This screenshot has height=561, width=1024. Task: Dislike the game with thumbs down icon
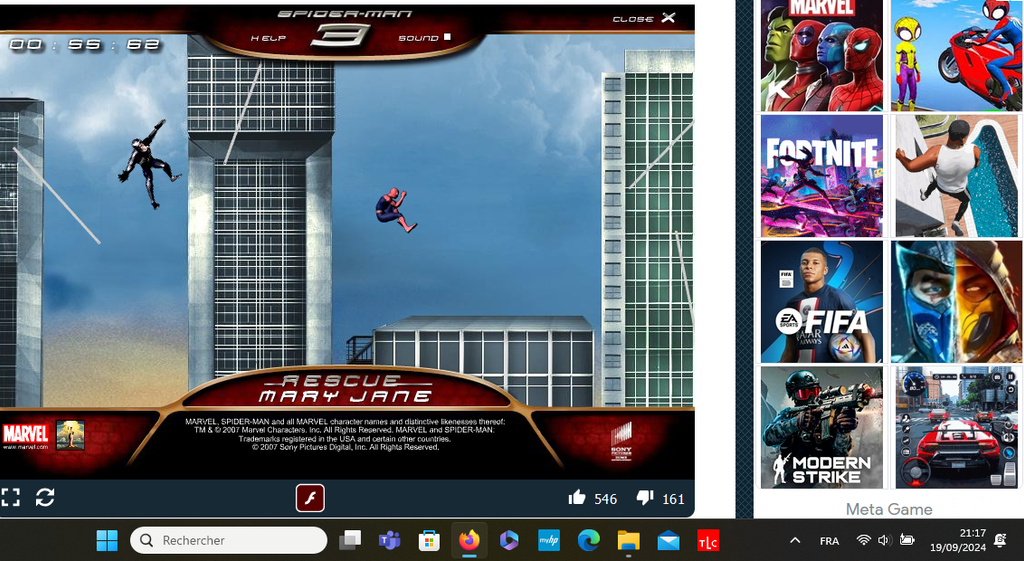pyautogui.click(x=645, y=498)
